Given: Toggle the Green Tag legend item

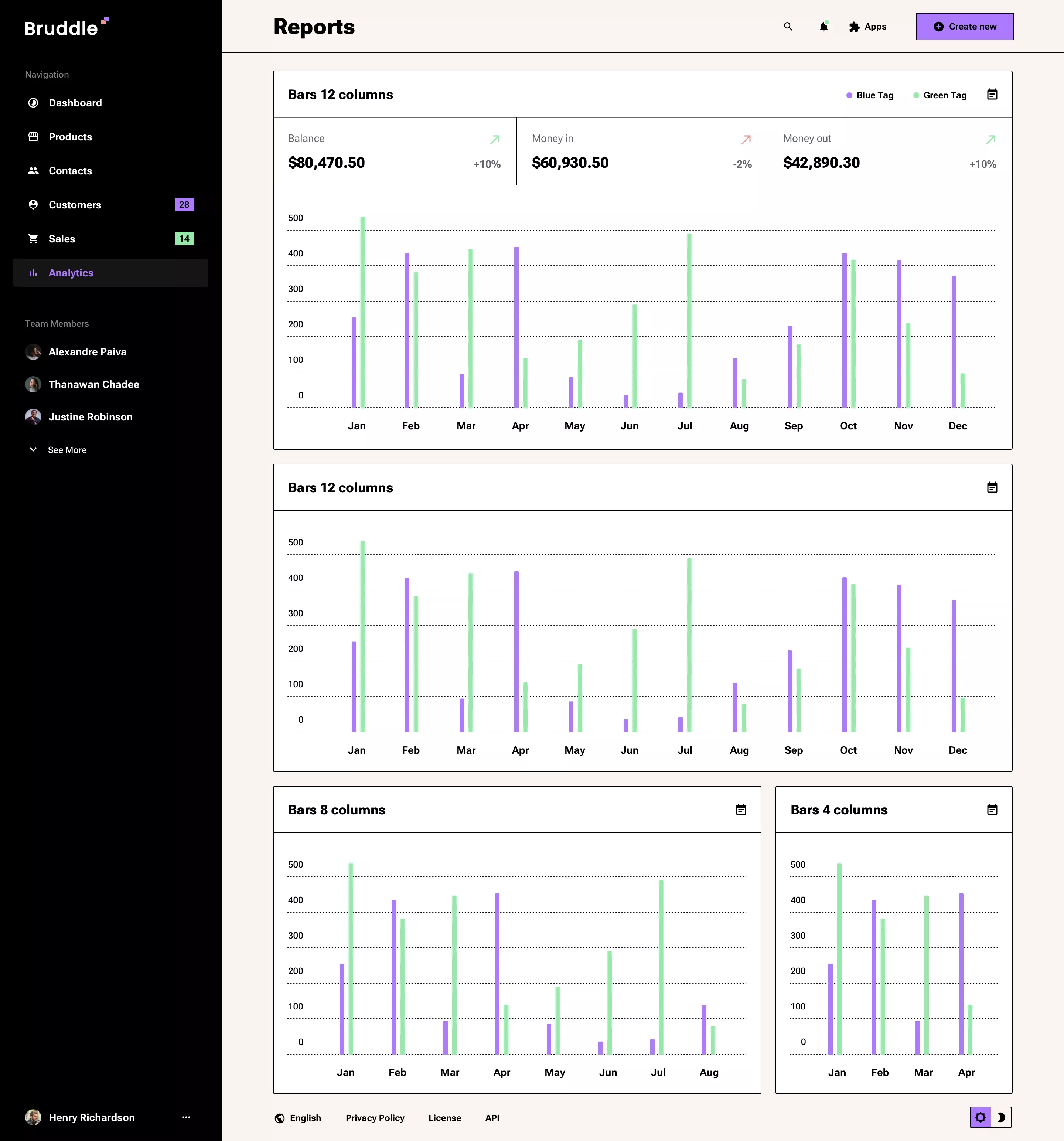Looking at the screenshot, I should pos(939,95).
